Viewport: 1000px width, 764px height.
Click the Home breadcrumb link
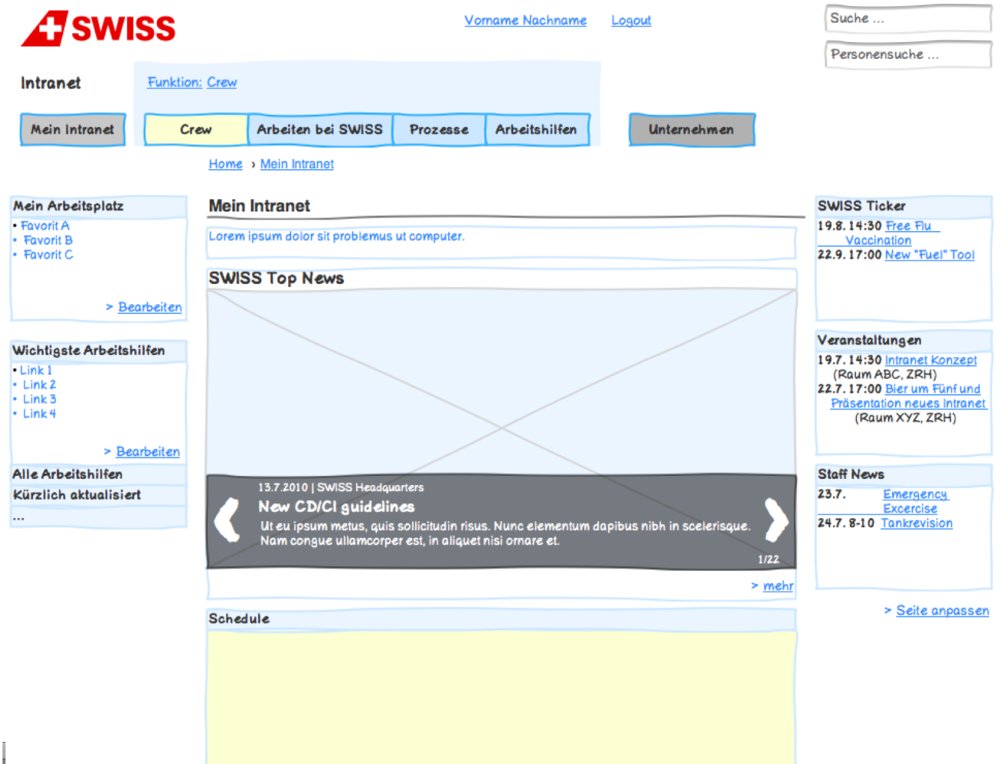(226, 164)
